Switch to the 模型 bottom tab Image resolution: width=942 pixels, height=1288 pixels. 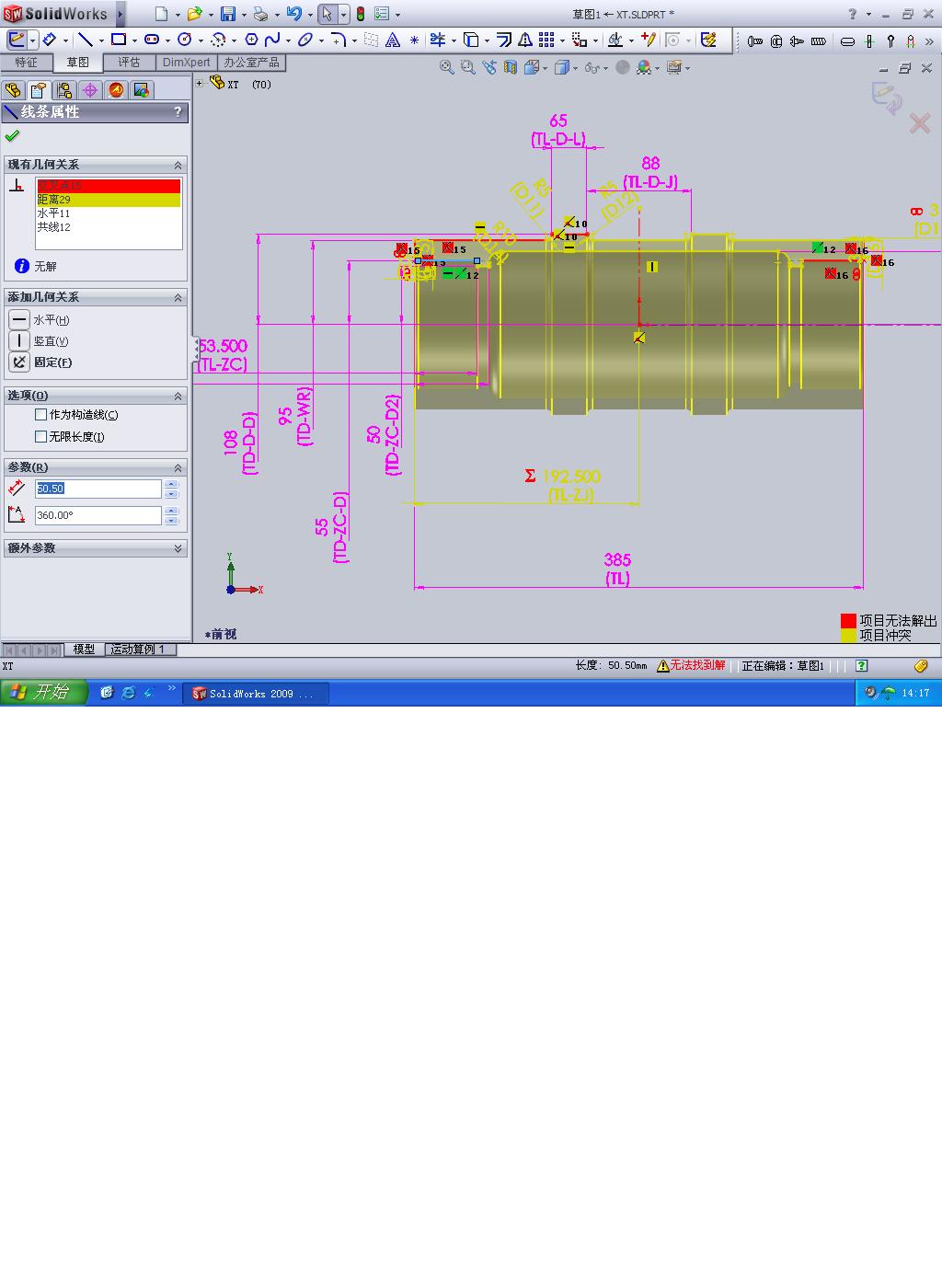pyautogui.click(x=84, y=650)
